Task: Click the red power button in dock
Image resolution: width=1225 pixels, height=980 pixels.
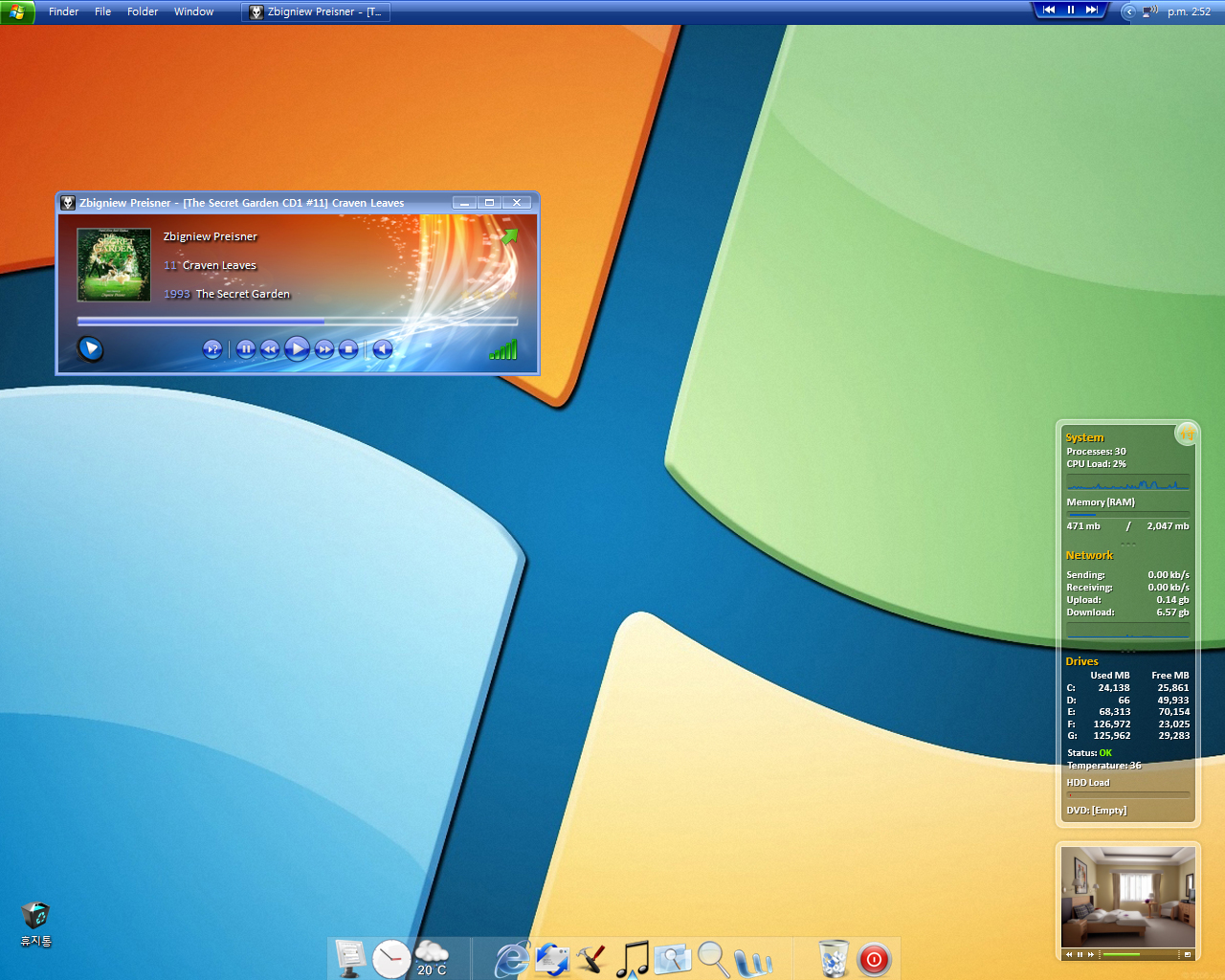Action: click(x=874, y=959)
